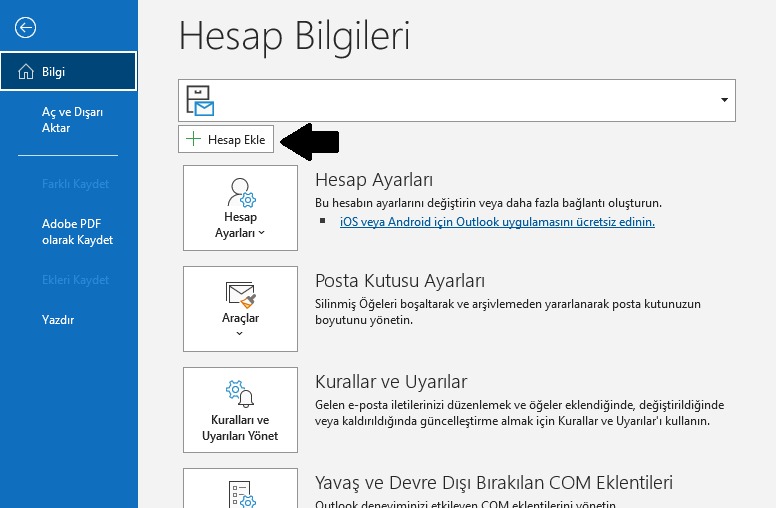Click the 'Bu hesabın ayarlarını değiştirin' description
Screen dimensions: 776x508
pos(488,203)
